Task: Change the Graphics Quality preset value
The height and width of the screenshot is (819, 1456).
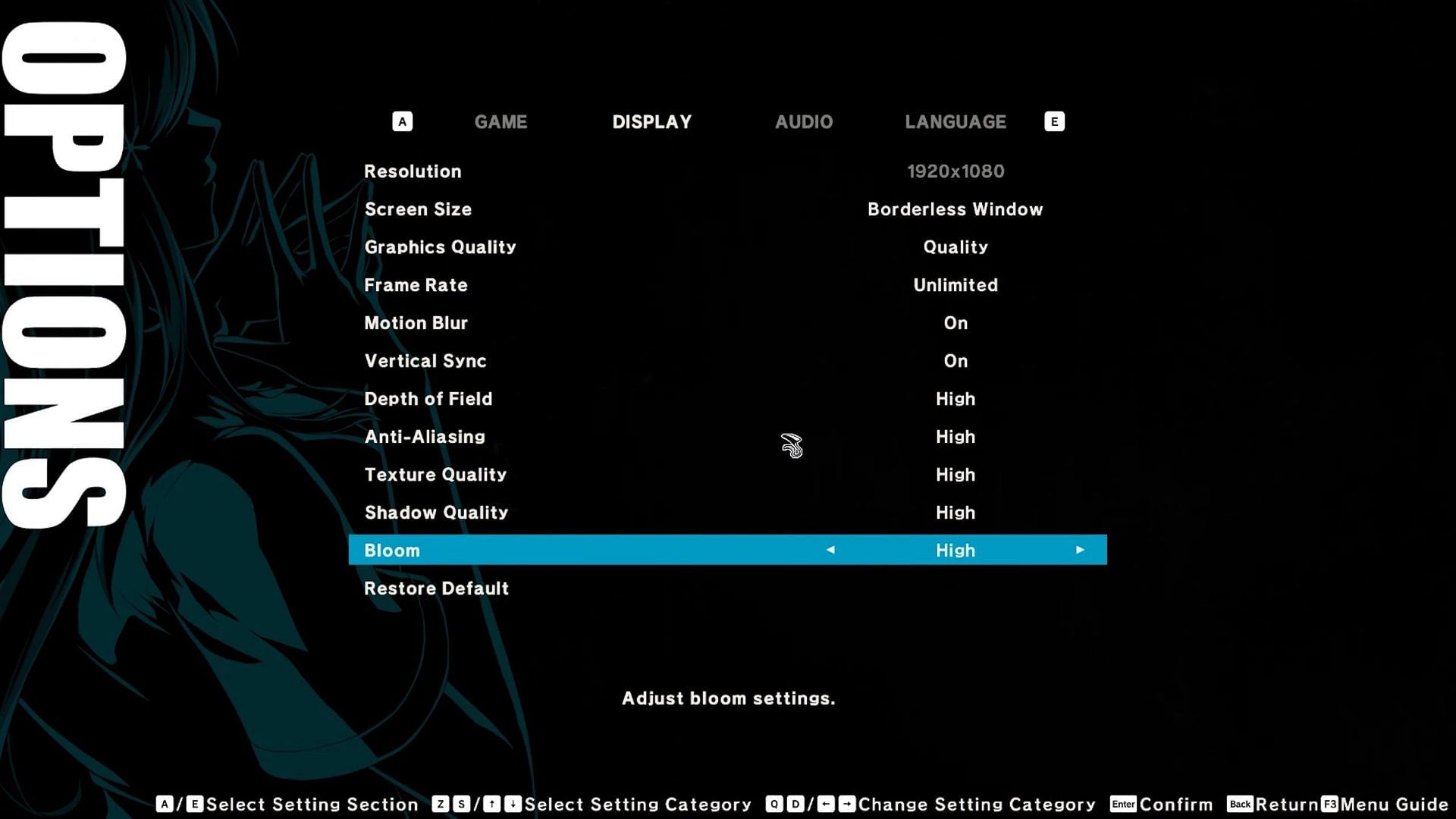Action: coord(955,247)
